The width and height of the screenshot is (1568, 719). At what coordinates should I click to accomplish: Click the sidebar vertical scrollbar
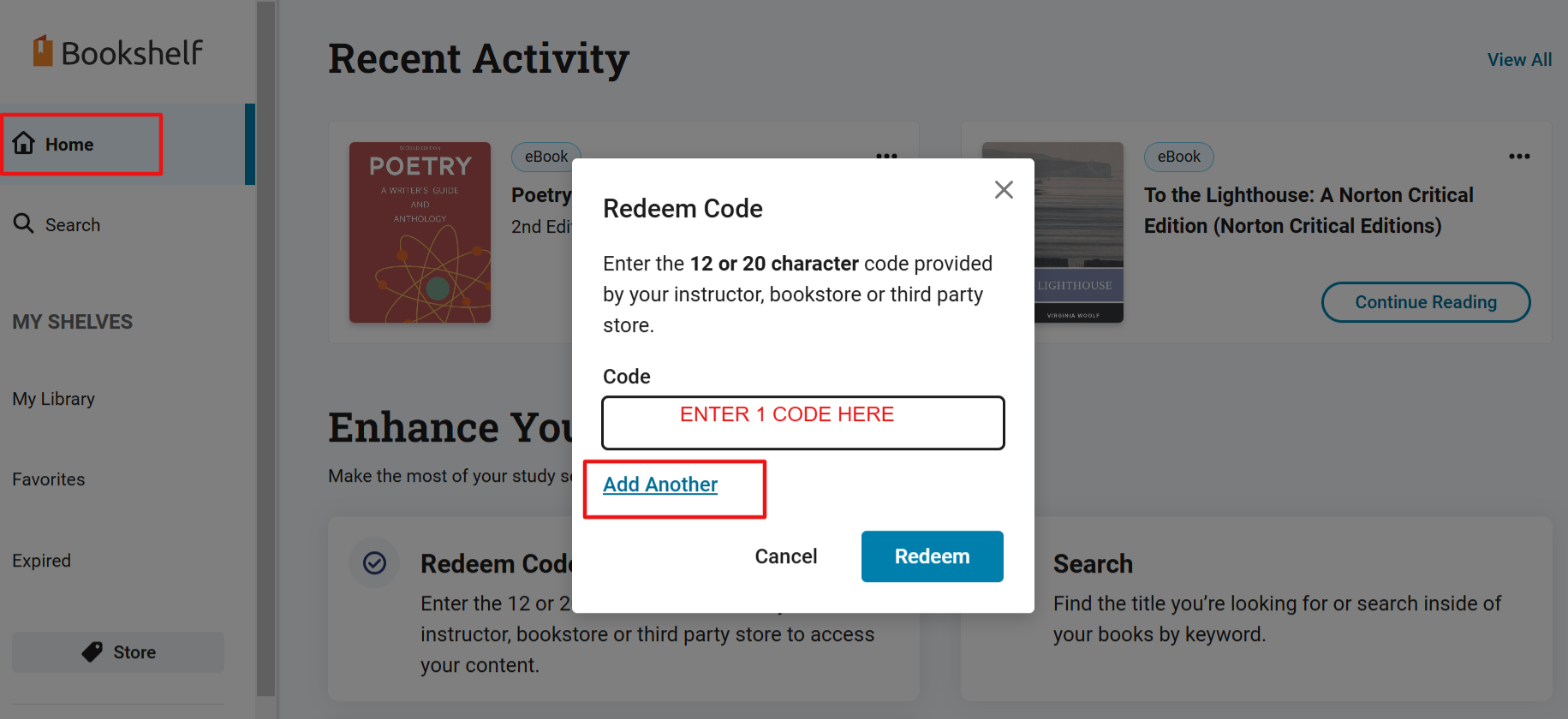(266, 348)
